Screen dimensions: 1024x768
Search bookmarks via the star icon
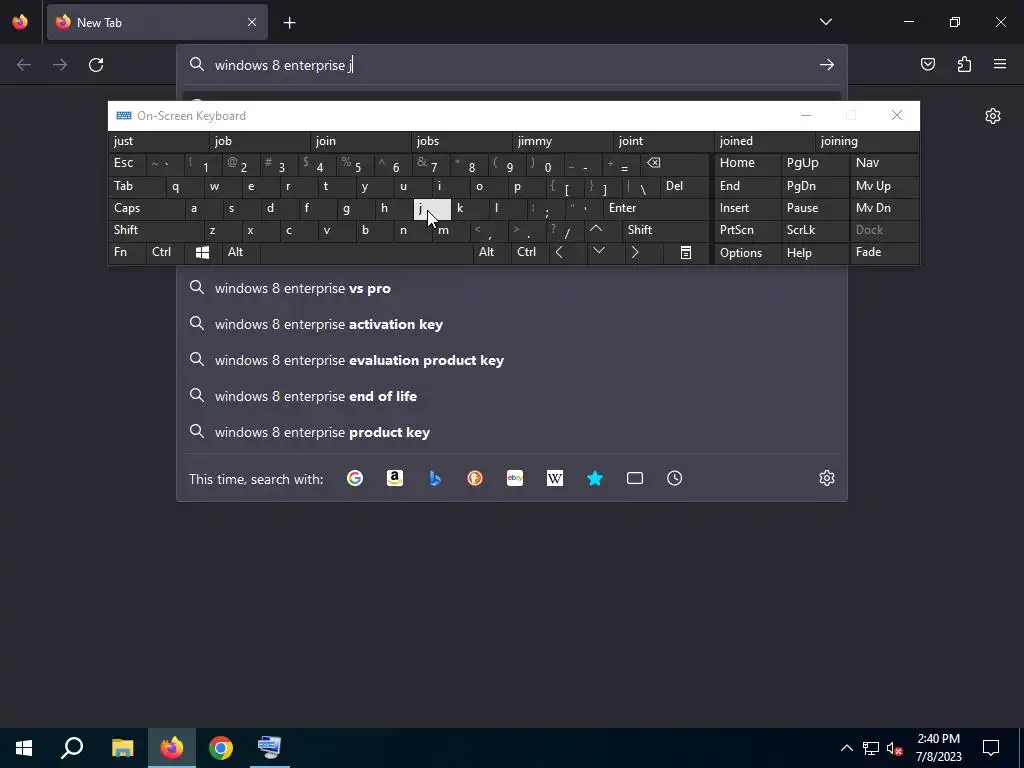[595, 479]
